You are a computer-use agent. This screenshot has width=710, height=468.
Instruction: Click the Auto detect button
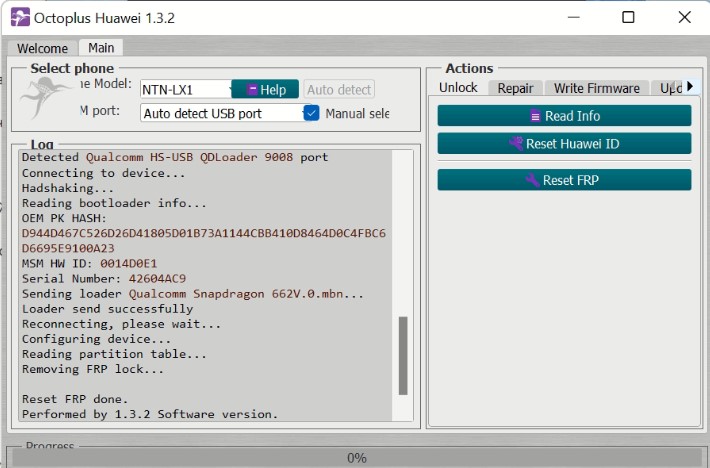[x=339, y=90]
